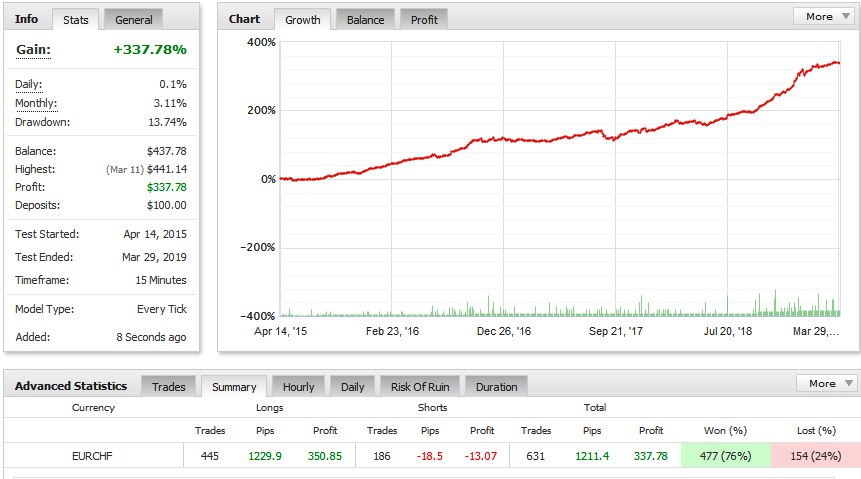861x479 pixels.
Task: View the Risk Of Ruin tab
Action: (x=420, y=387)
